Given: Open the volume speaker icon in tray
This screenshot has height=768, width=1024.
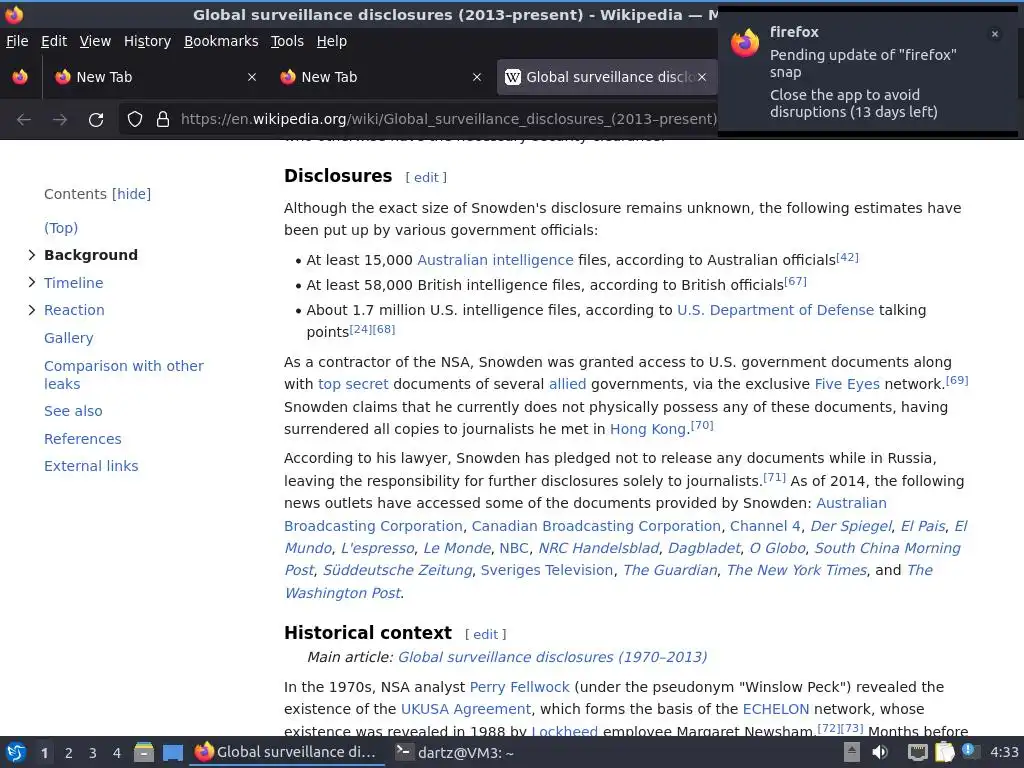Looking at the screenshot, I should coord(880,752).
